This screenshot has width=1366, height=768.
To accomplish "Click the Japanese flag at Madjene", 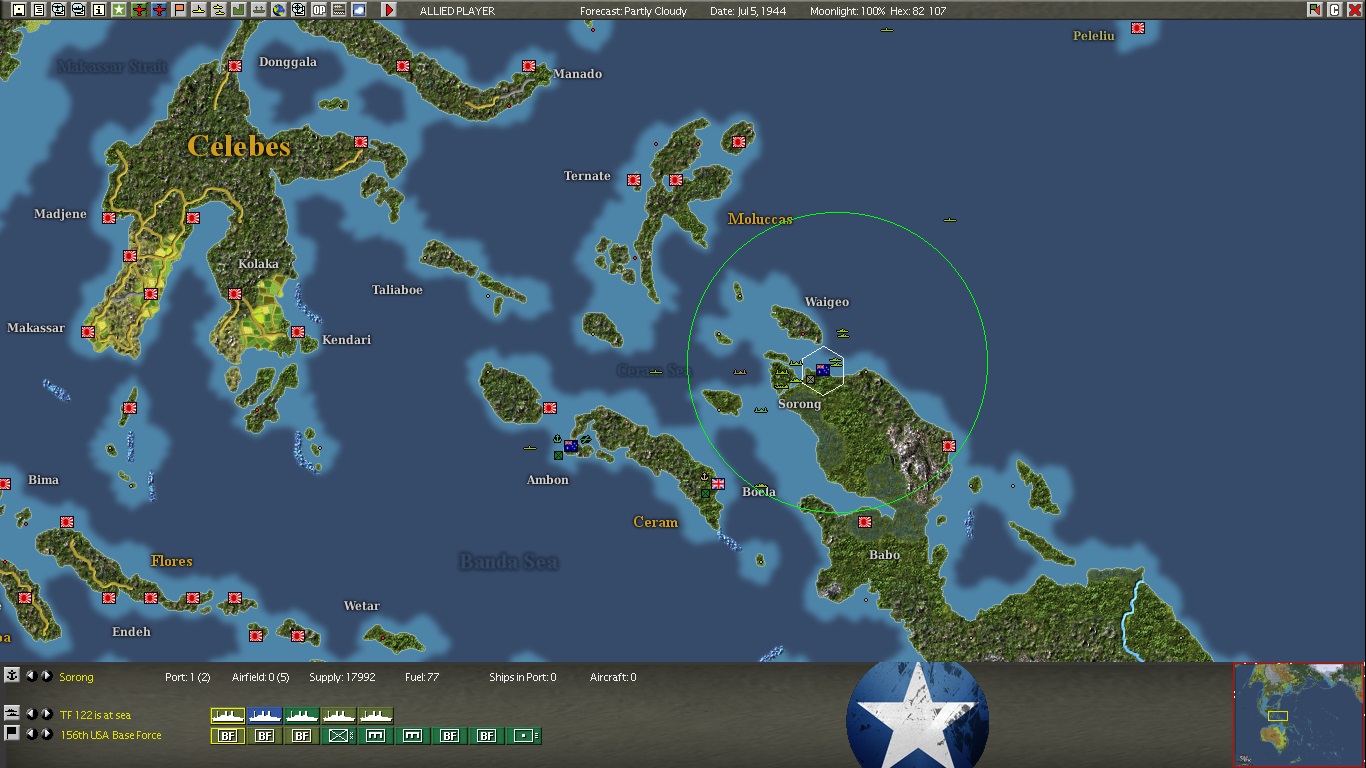I will [109, 218].
